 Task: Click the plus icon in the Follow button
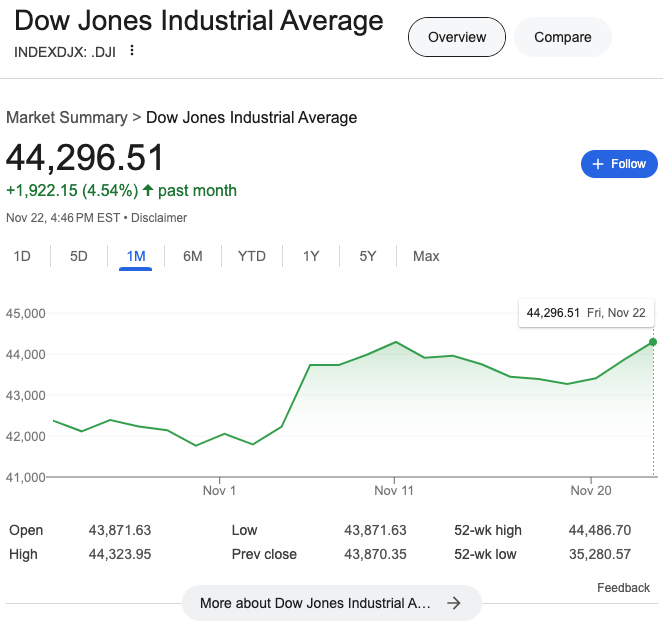click(x=598, y=164)
